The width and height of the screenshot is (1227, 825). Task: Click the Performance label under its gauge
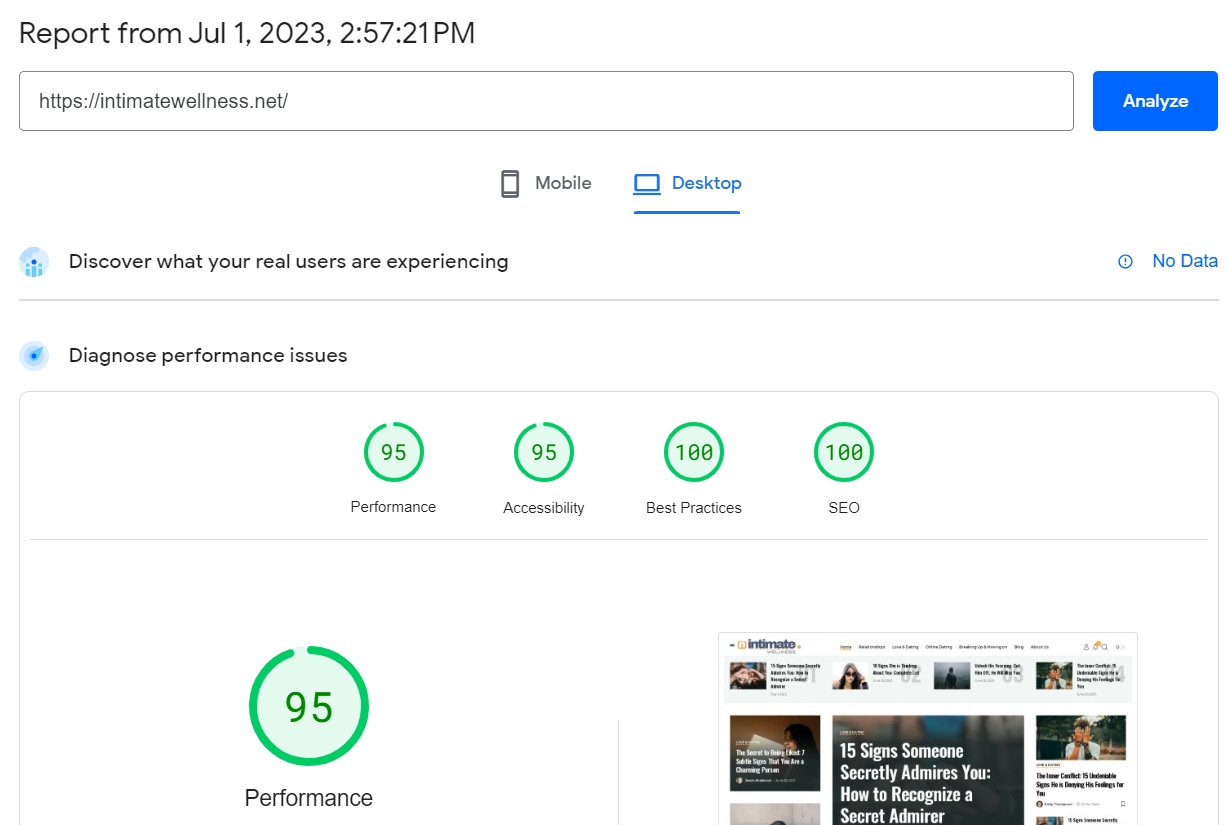(x=393, y=507)
